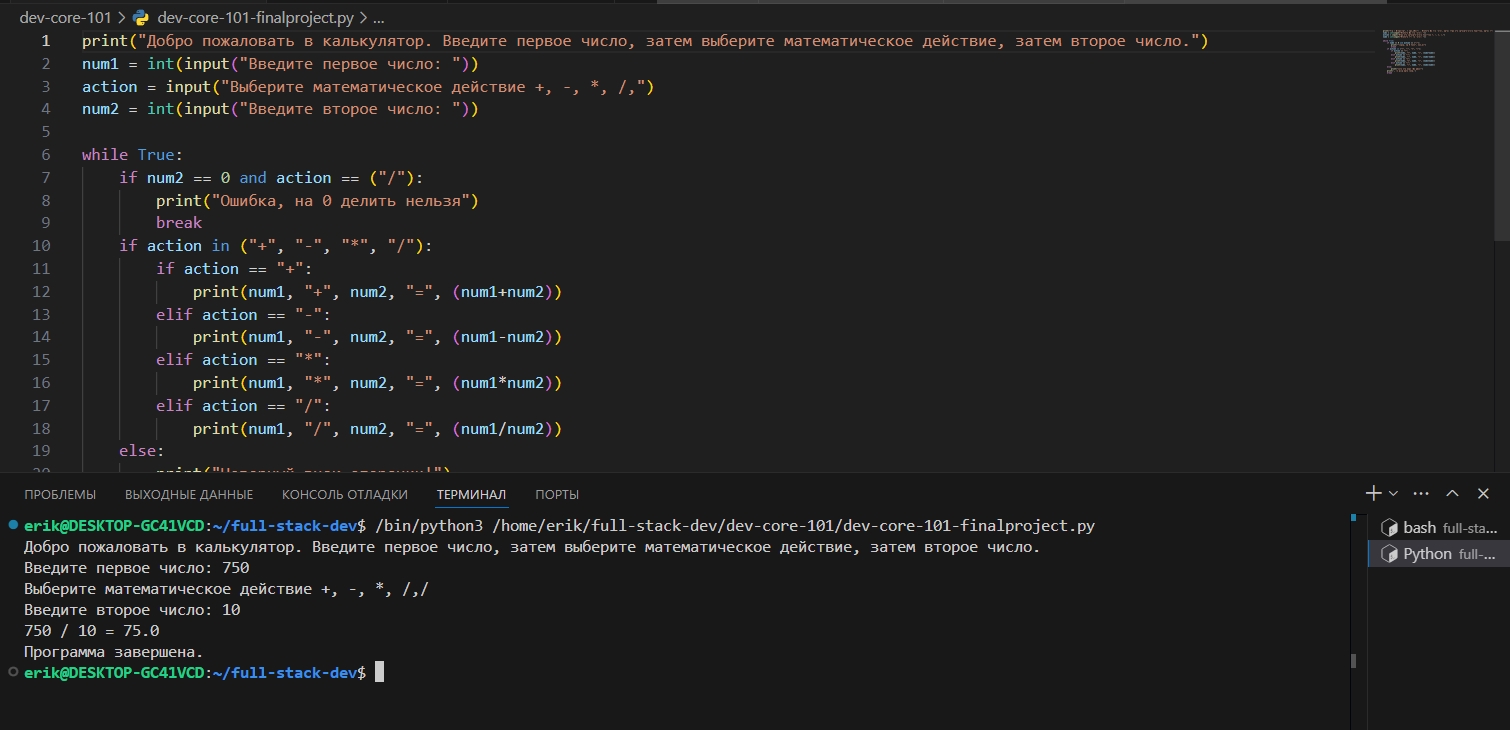Image resolution: width=1510 pixels, height=730 pixels.
Task: Click line number 6 in the gutter
Action: 46,155
